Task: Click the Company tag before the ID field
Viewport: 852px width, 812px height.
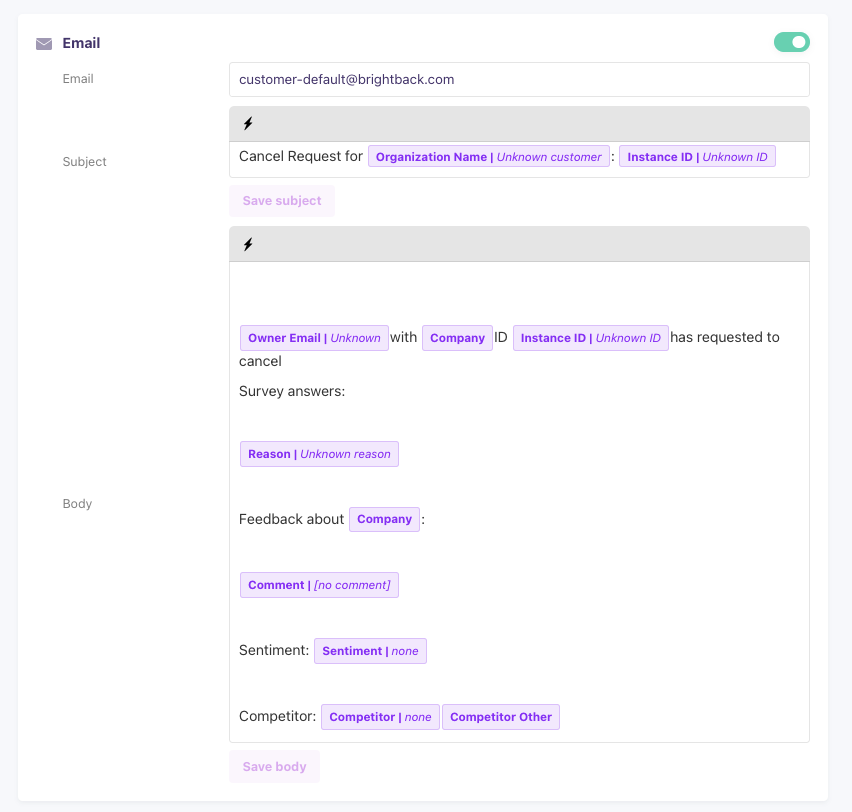Action: pos(457,337)
